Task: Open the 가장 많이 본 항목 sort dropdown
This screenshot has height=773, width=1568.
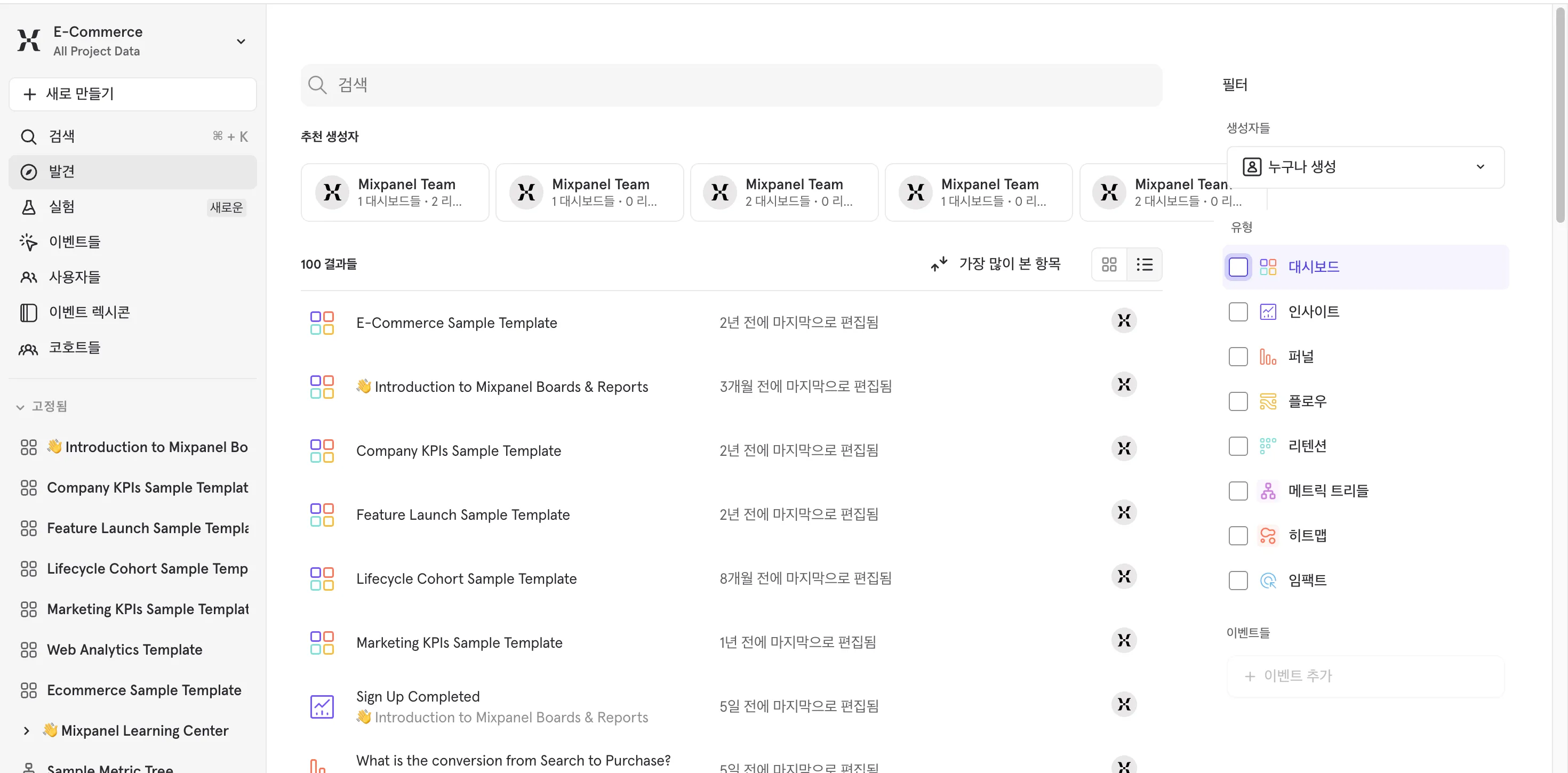Action: tap(996, 263)
